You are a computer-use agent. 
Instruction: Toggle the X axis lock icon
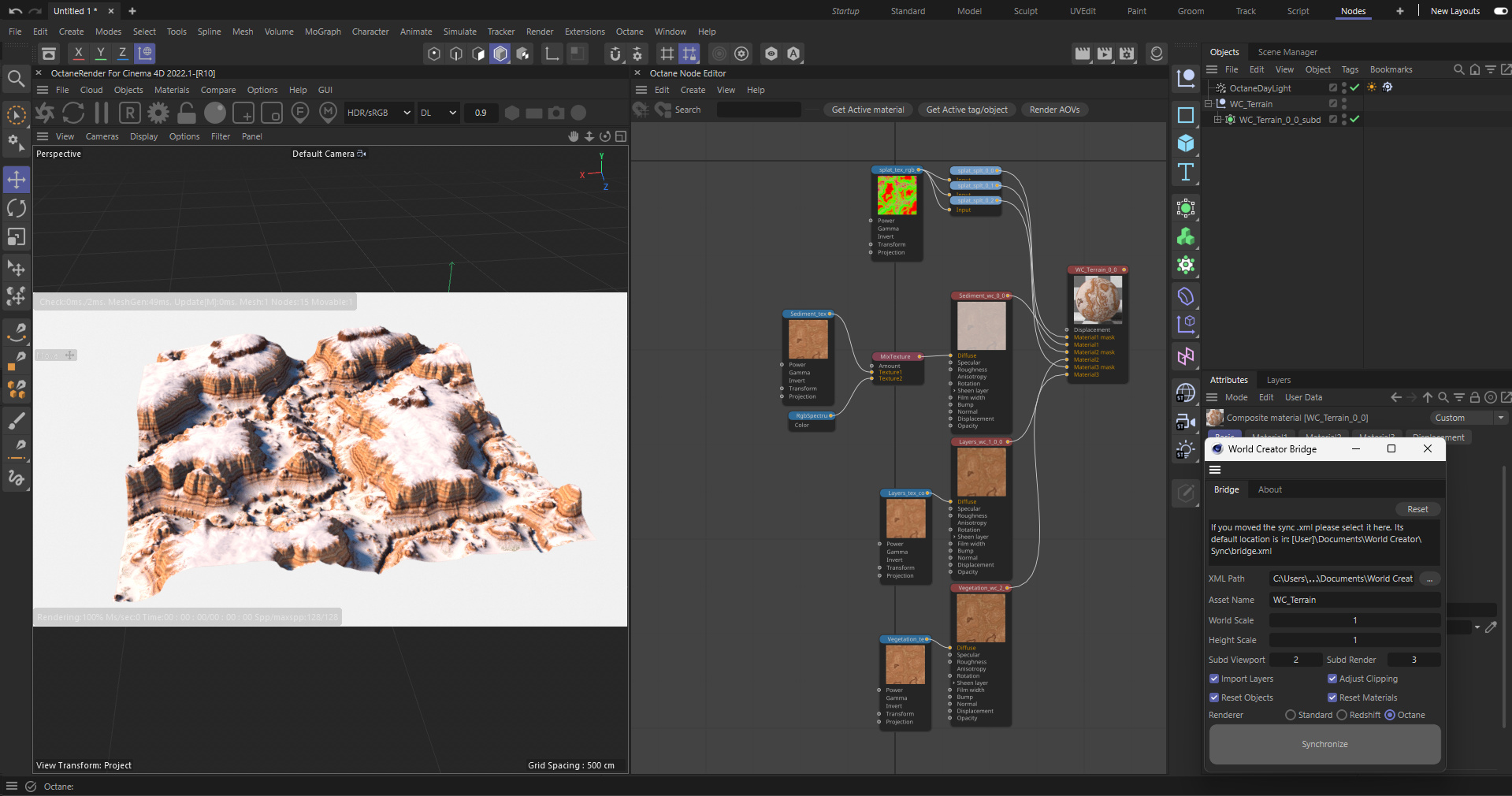(x=78, y=54)
